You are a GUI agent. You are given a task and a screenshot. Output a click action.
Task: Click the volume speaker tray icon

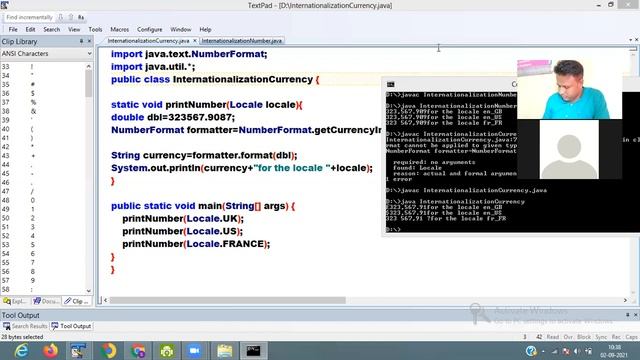577,351
